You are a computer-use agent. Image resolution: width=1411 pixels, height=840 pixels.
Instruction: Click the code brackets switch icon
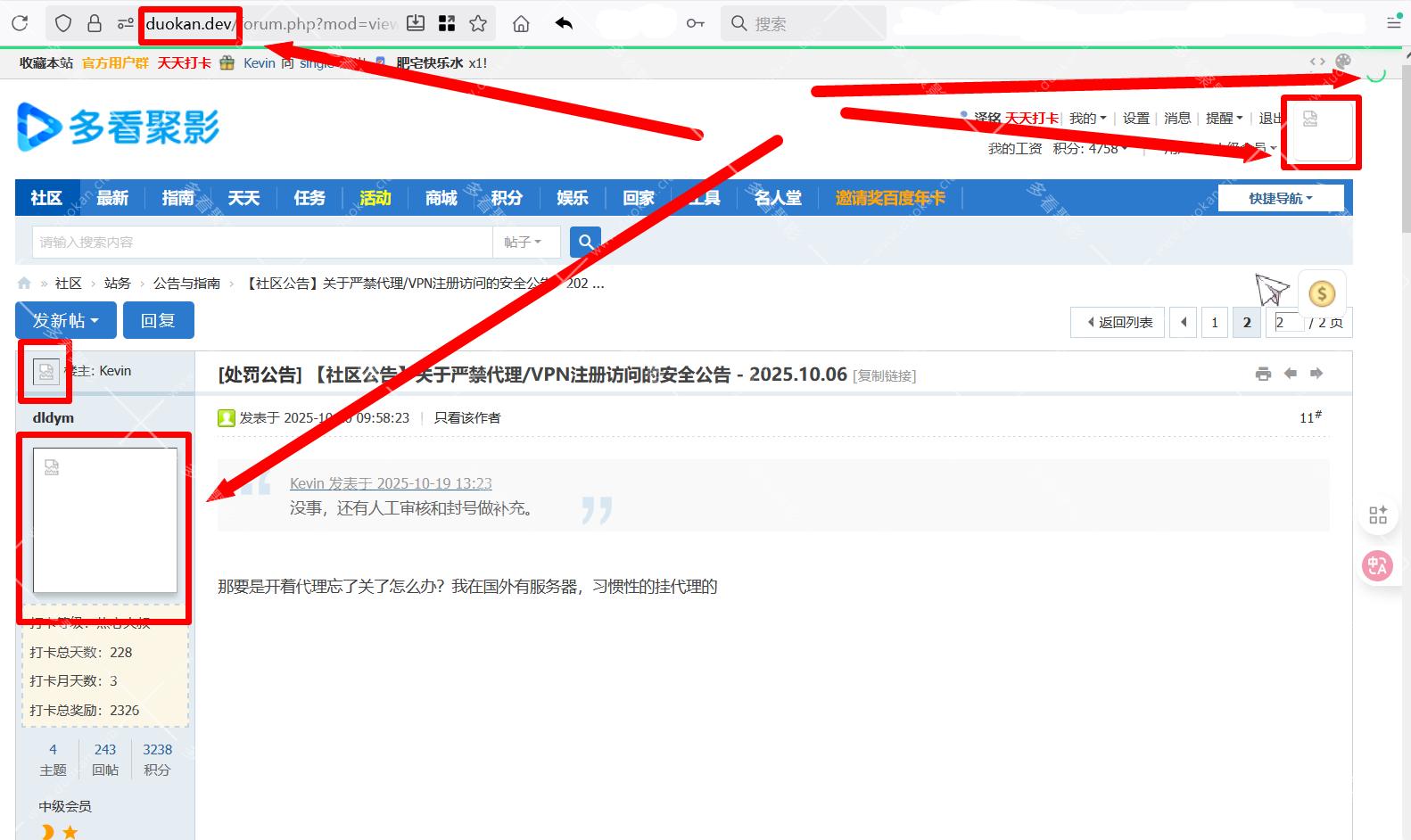[x=1317, y=62]
